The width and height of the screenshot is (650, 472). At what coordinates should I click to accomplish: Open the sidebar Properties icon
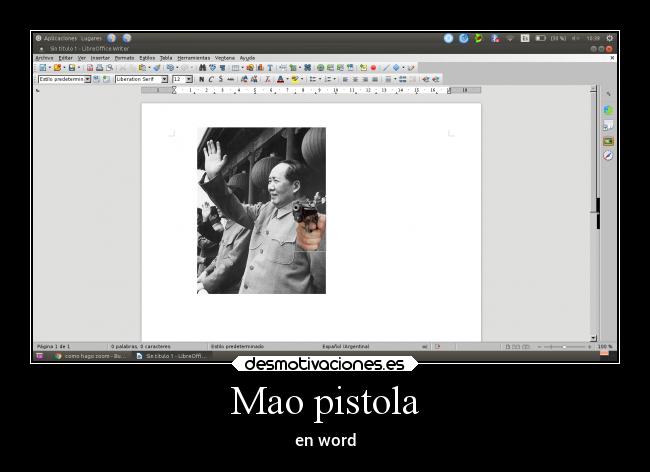tap(608, 110)
